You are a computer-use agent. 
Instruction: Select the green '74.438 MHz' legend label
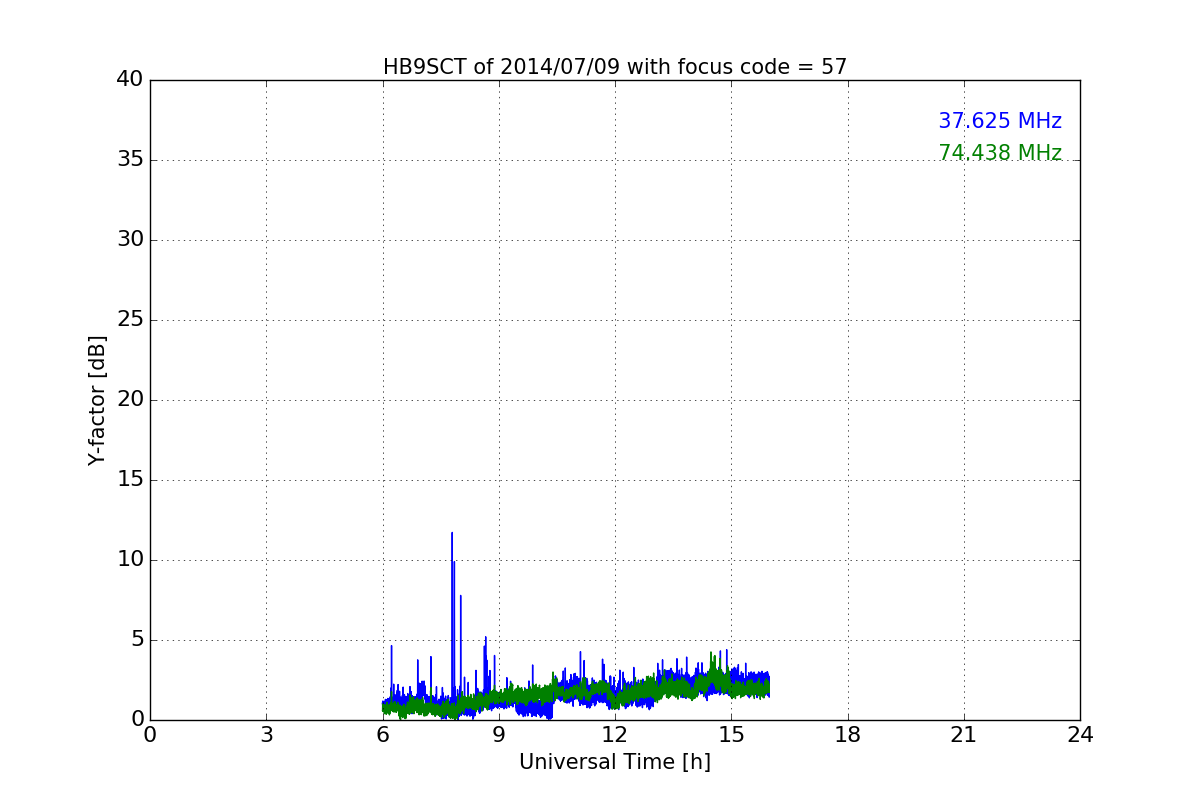(x=1000, y=153)
